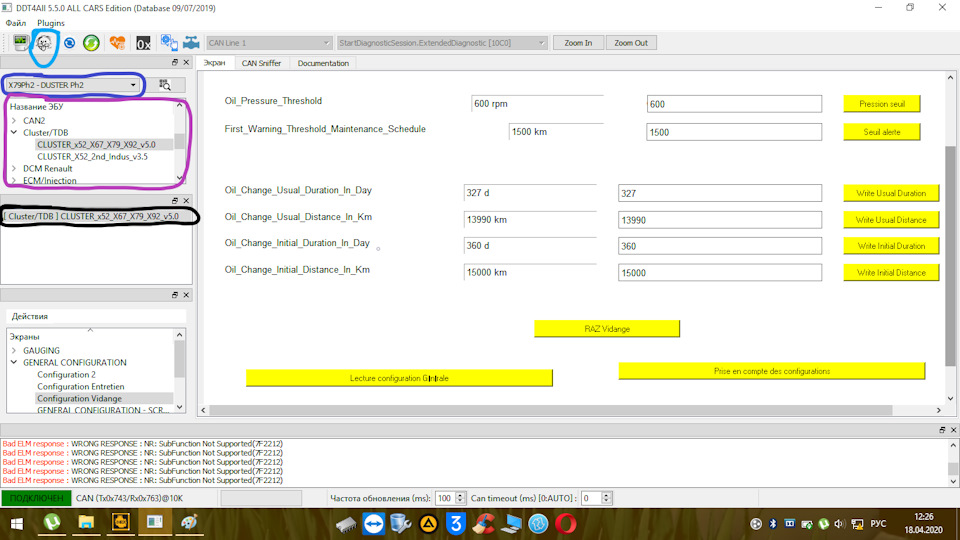The height and width of the screenshot is (540, 960).
Task: Float the log output panel
Action: (942, 430)
